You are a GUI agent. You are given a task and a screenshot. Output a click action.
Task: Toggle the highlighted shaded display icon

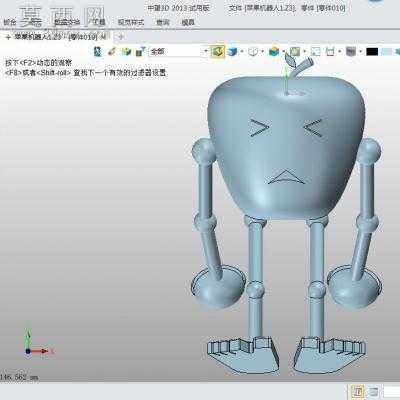pos(218,52)
